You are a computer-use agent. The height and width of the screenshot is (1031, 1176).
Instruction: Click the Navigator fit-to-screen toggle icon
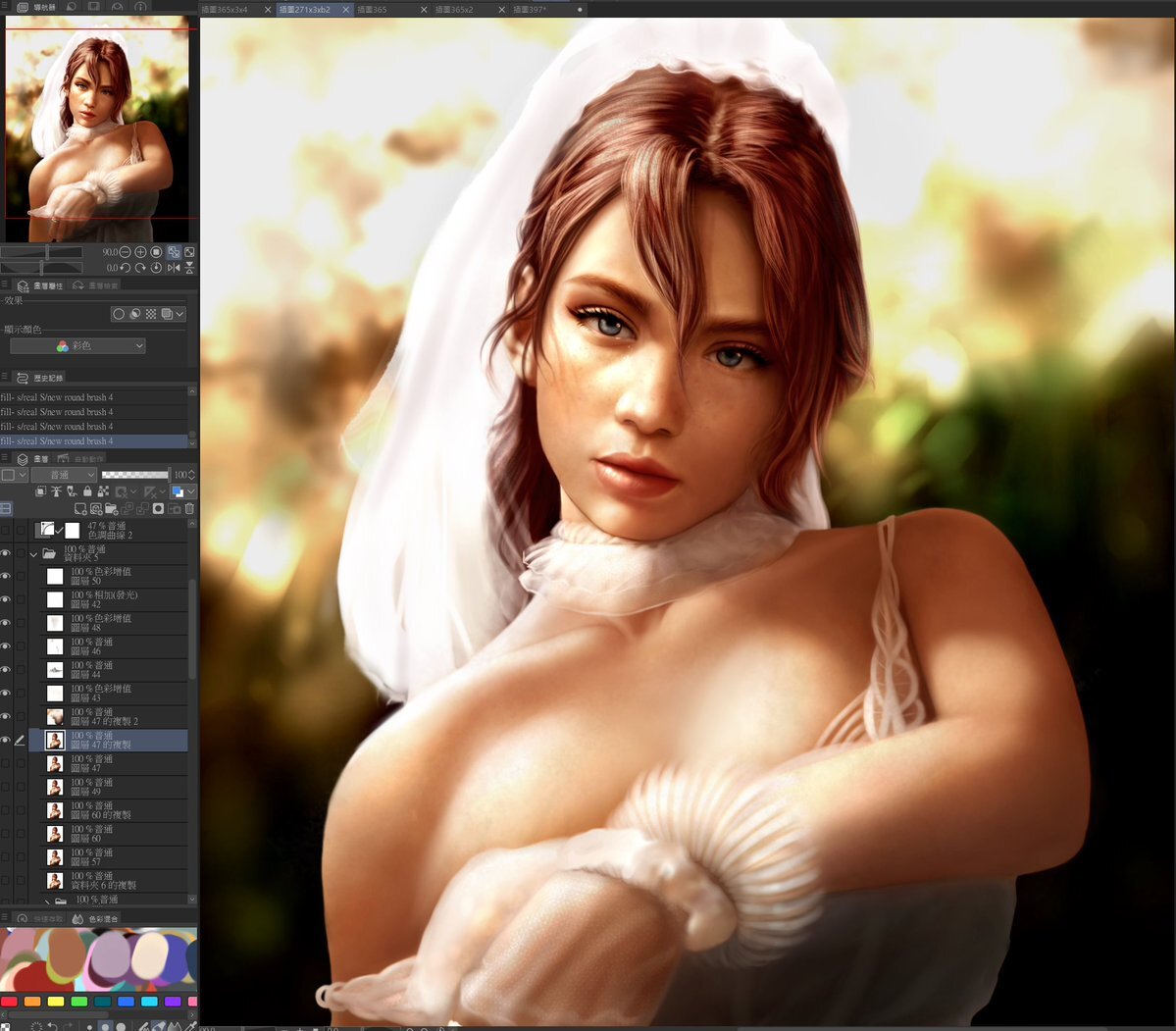pos(174,252)
